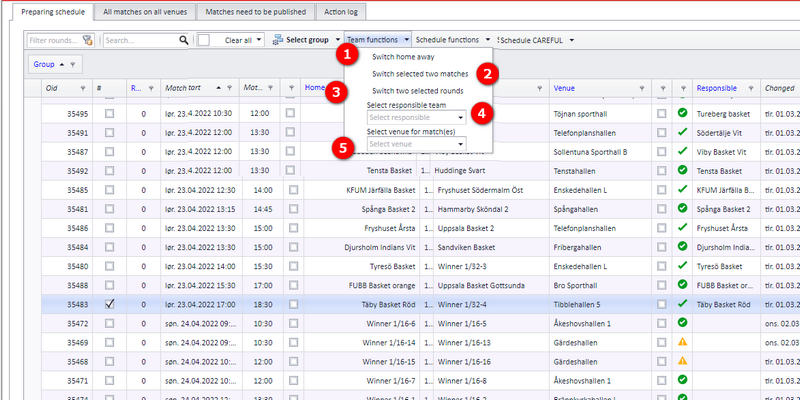The height and width of the screenshot is (400, 800).
Task: Open the Oid column filter pin
Action: [83, 88]
